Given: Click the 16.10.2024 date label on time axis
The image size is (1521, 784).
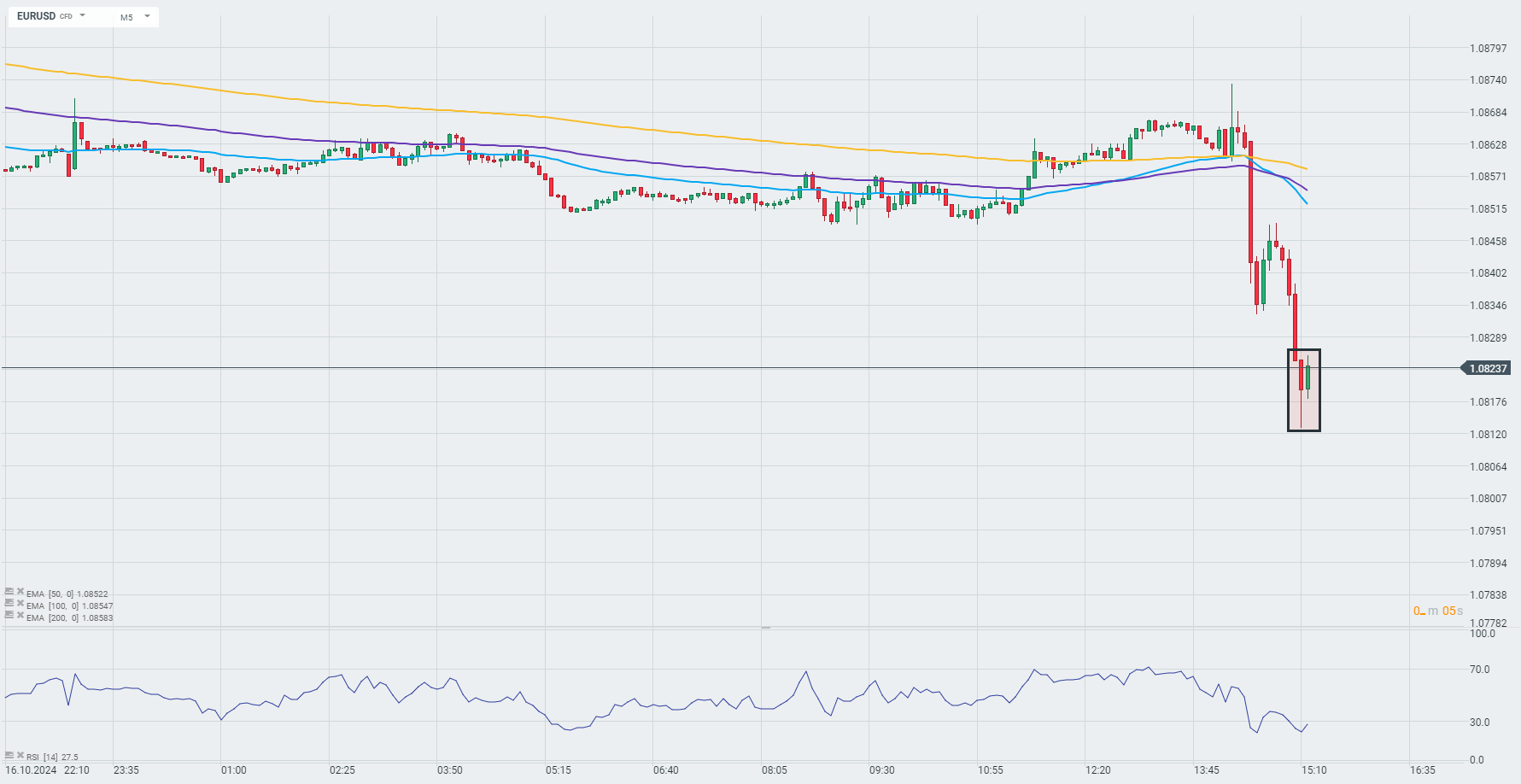Looking at the screenshot, I should pyautogui.click(x=31, y=770).
